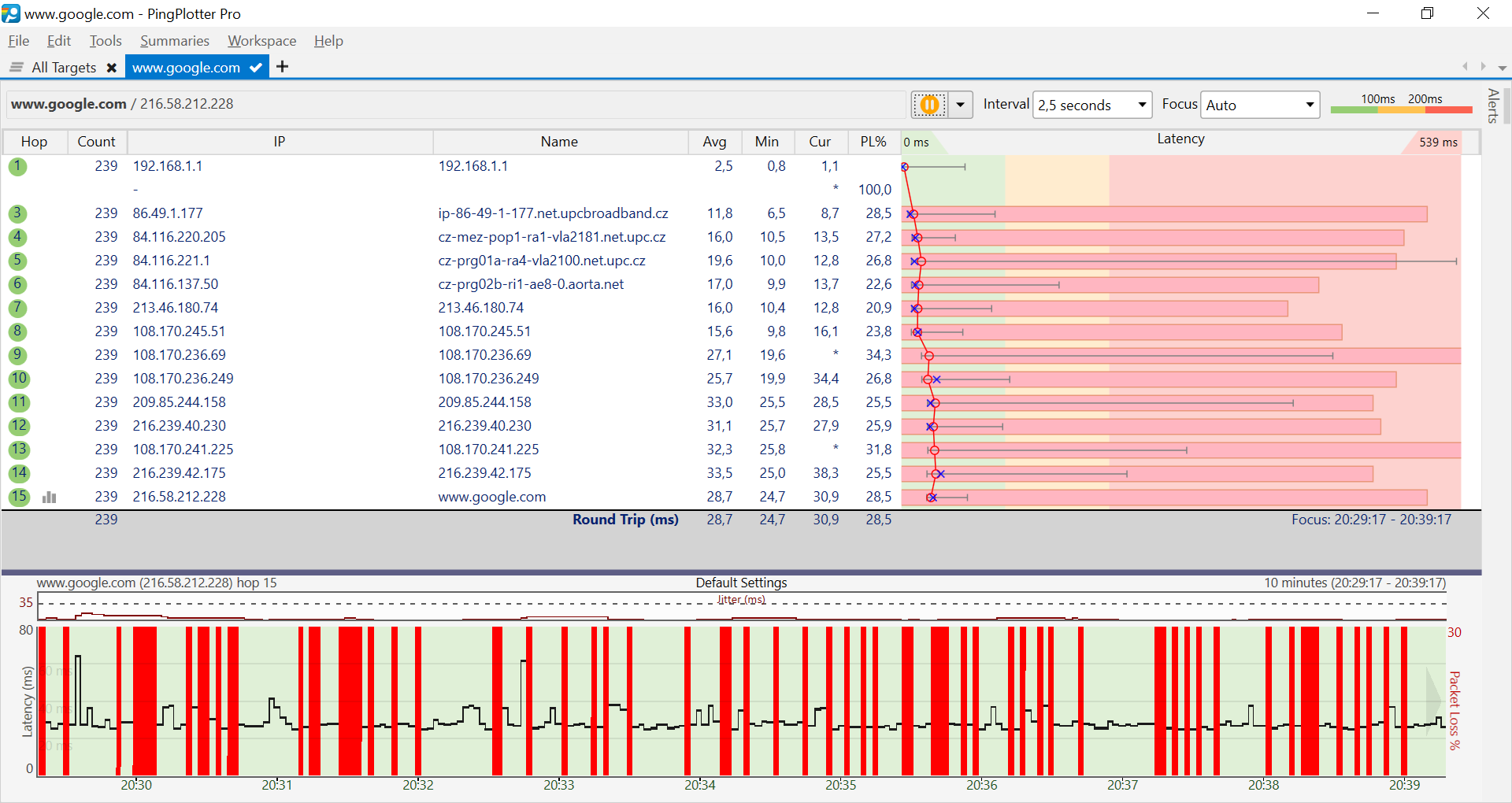Viewport: 1512px width, 803px height.
Task: Select hop 7 green circle icon
Action: click(x=18, y=308)
